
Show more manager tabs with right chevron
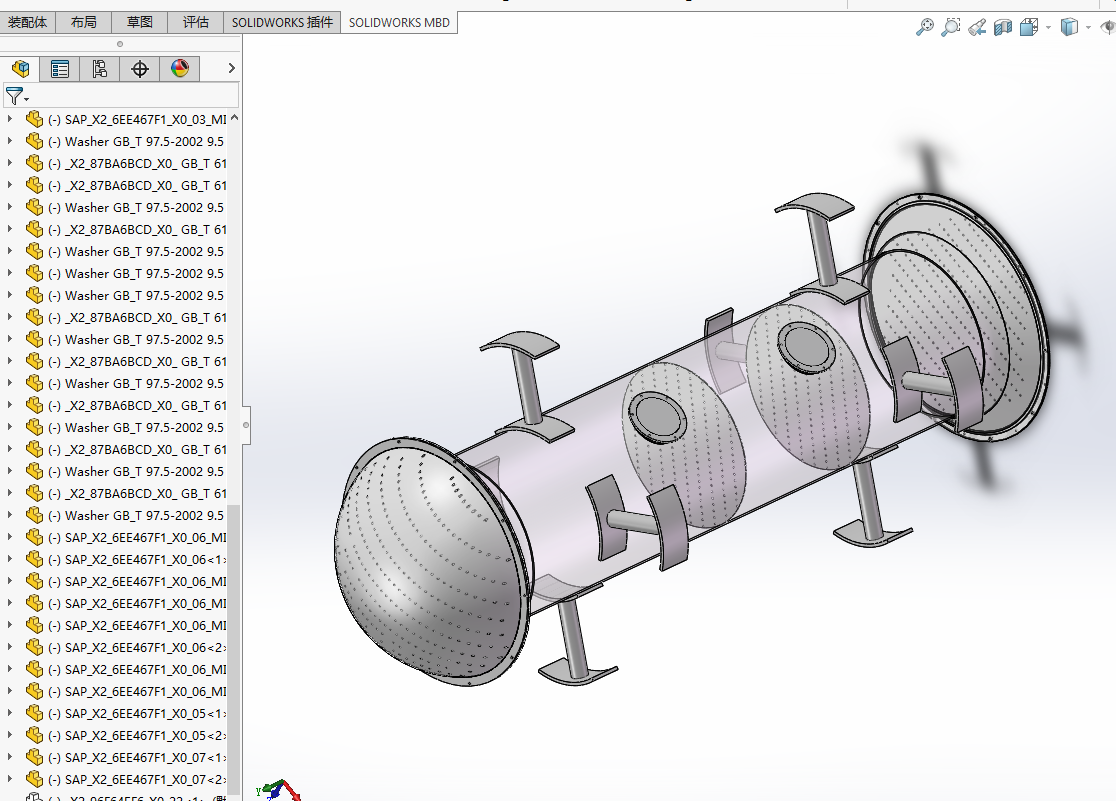click(x=231, y=68)
